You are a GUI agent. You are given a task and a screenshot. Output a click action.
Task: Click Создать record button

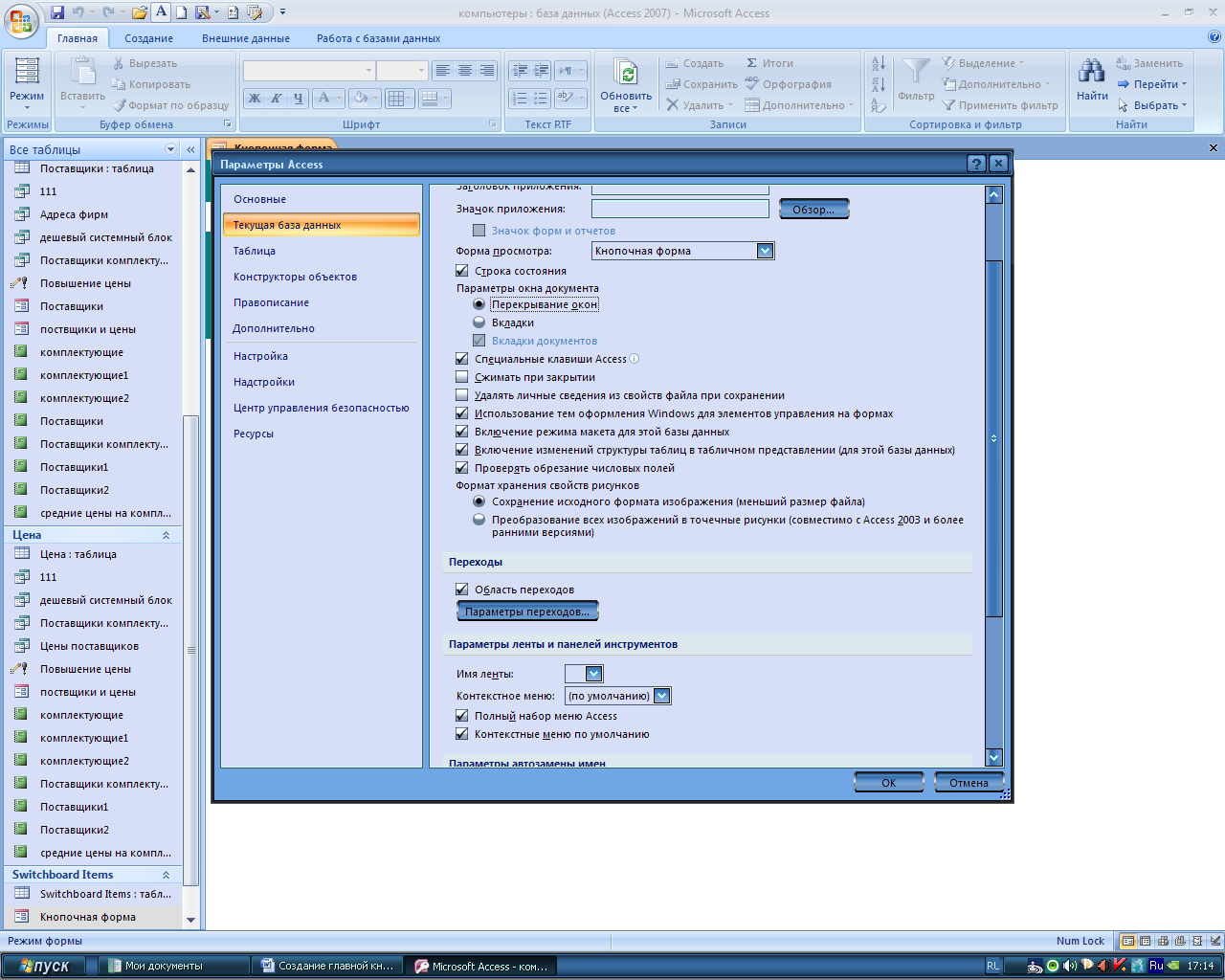point(695,63)
